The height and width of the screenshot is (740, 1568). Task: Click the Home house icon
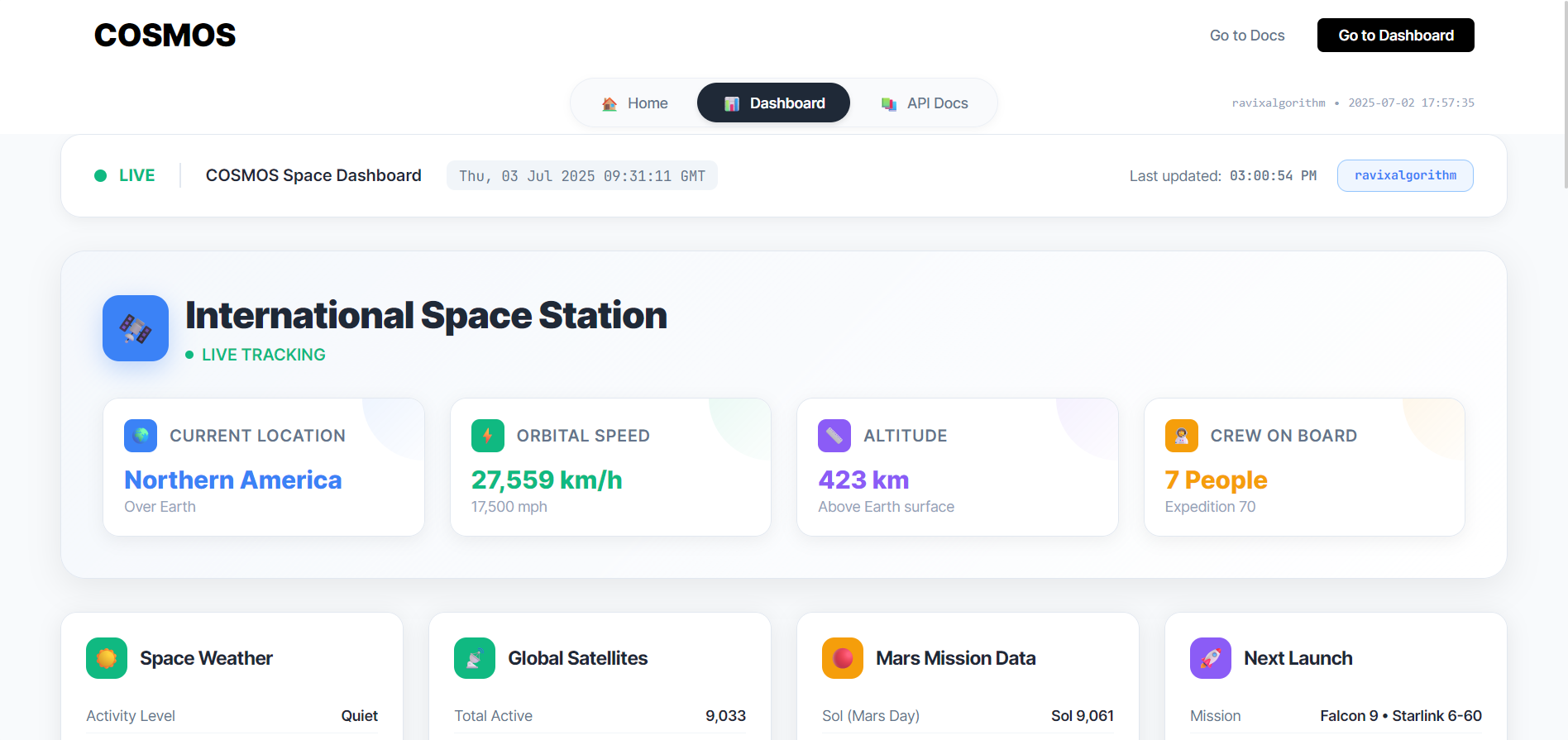coord(610,103)
